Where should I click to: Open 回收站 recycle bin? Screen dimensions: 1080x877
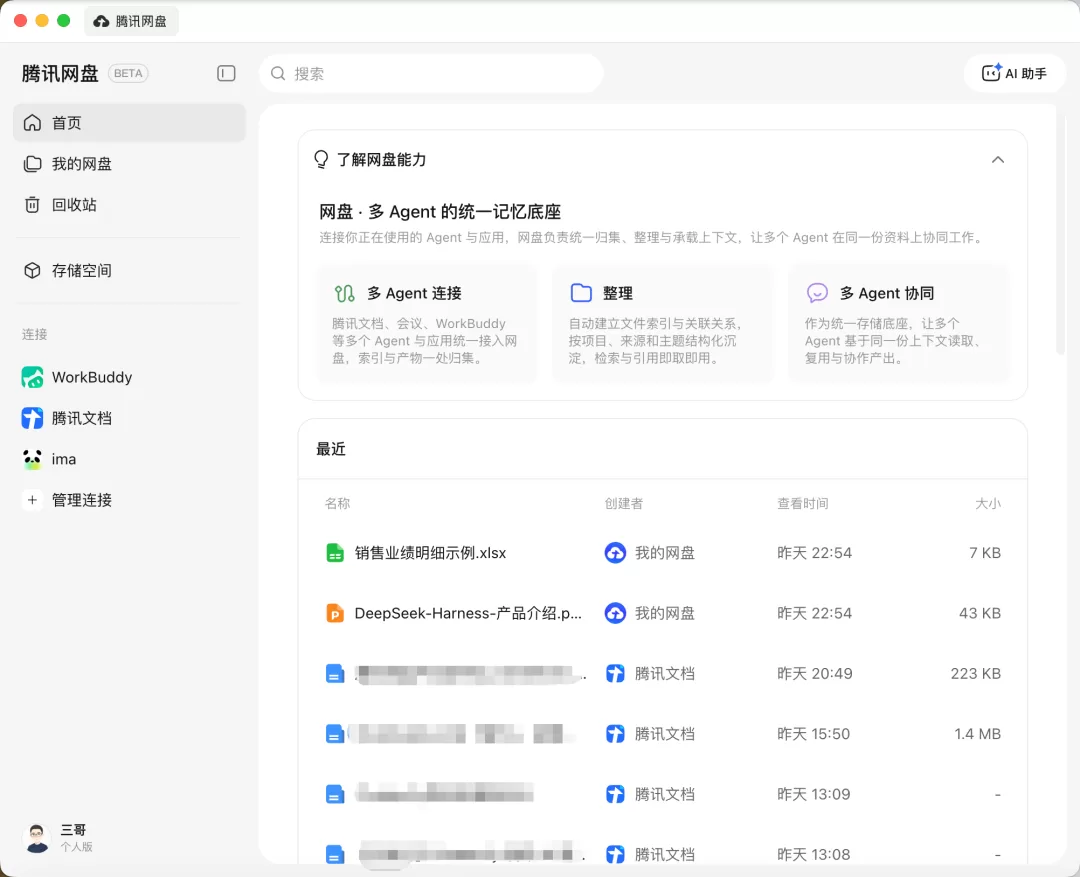pos(129,205)
